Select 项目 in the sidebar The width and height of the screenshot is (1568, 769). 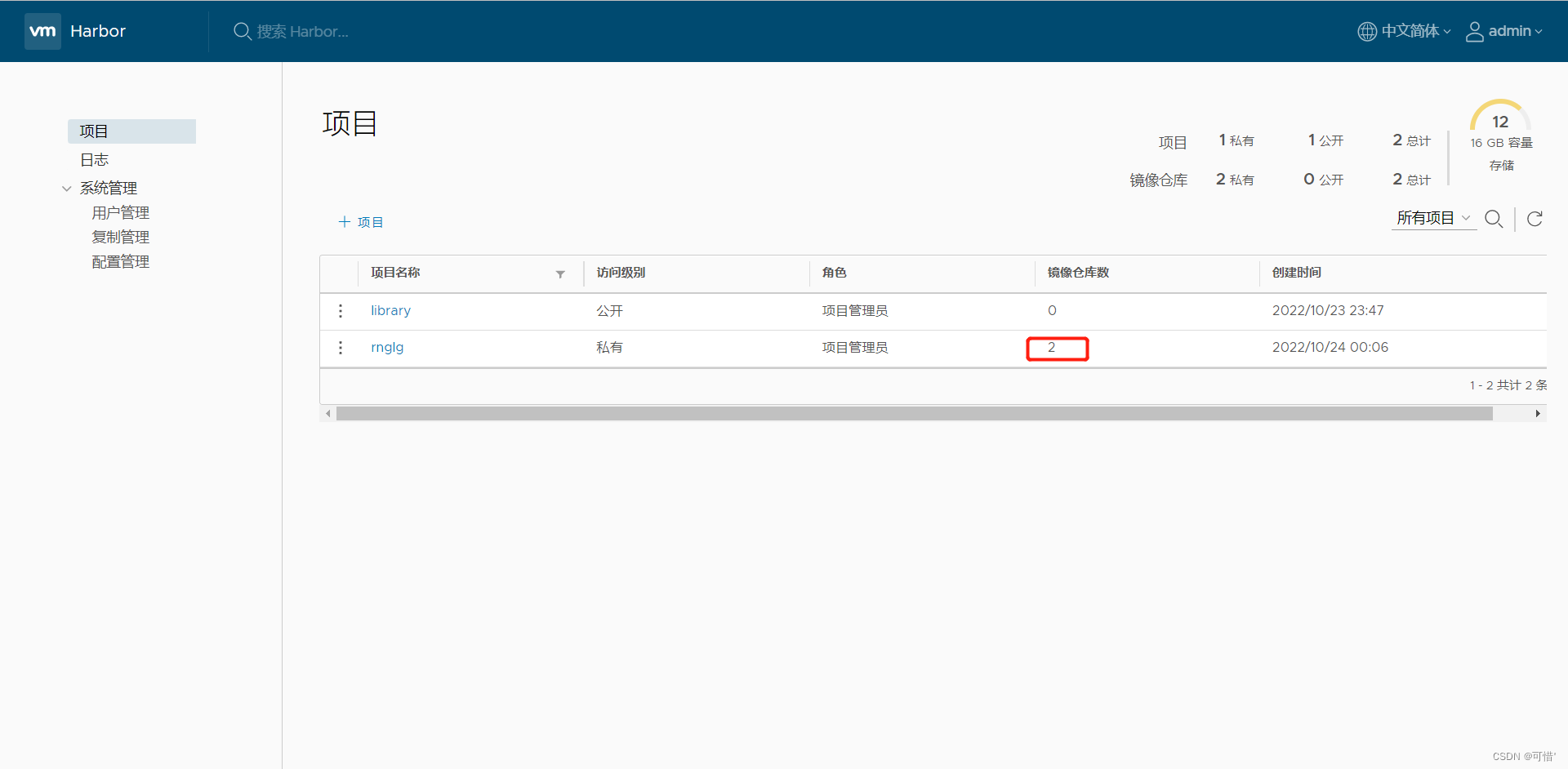[131, 131]
